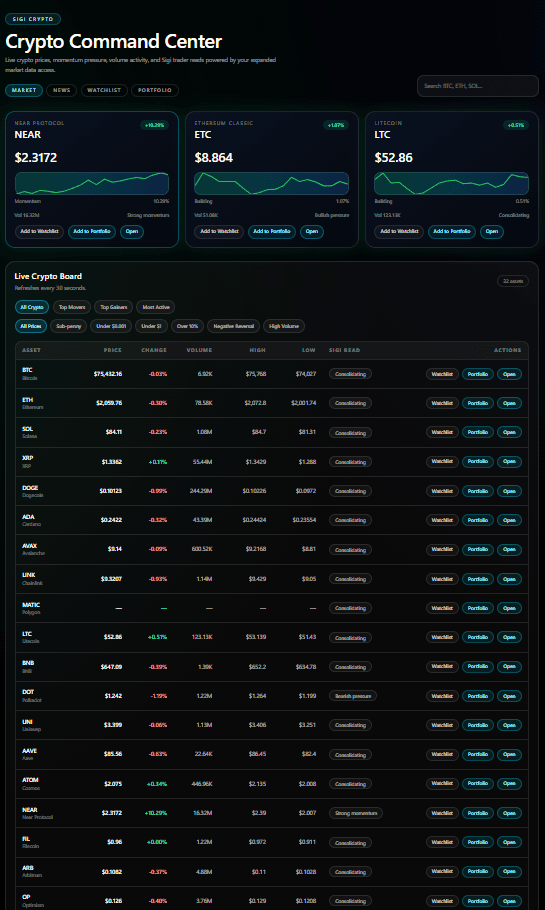Click the SIGI CRYPTO header badge

pyautogui.click(x=33, y=19)
